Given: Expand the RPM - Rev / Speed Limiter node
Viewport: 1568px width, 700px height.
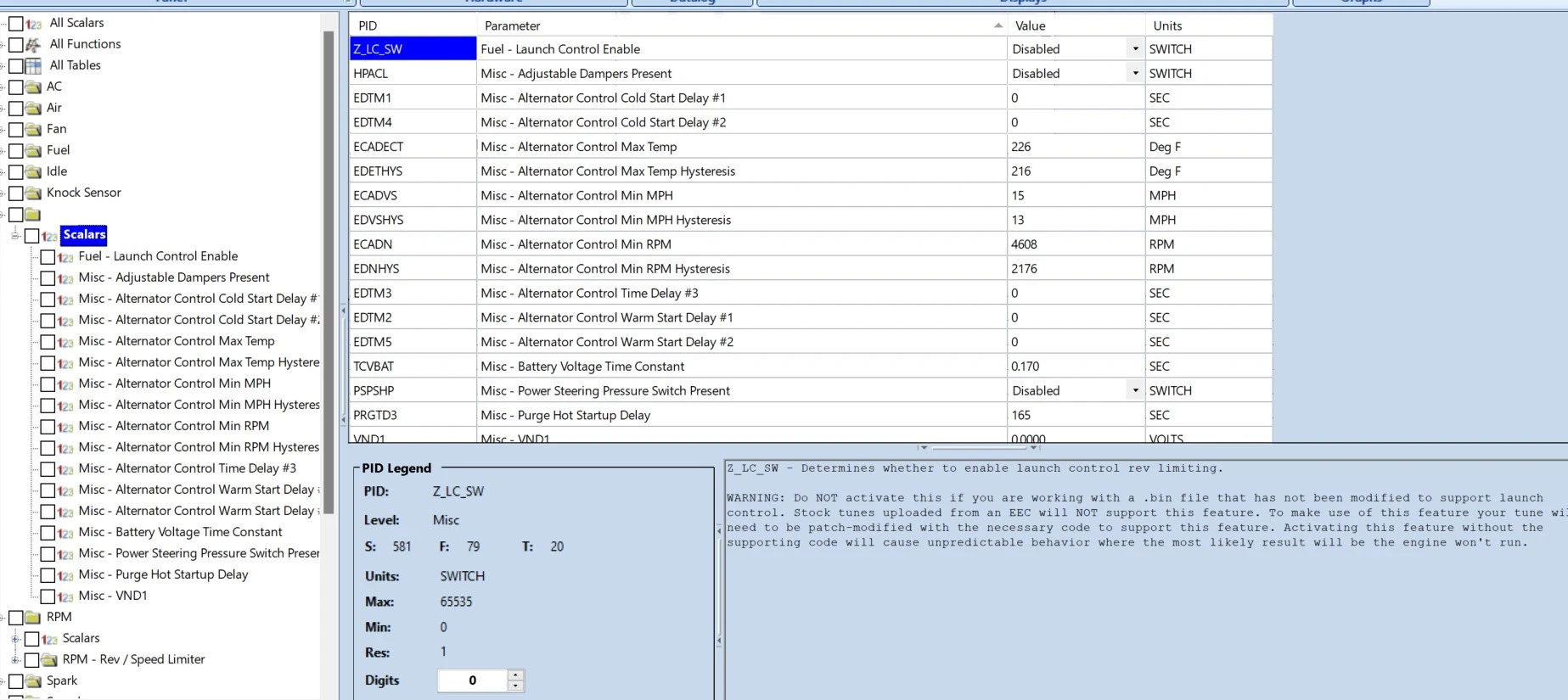Looking at the screenshot, I should (x=15, y=659).
